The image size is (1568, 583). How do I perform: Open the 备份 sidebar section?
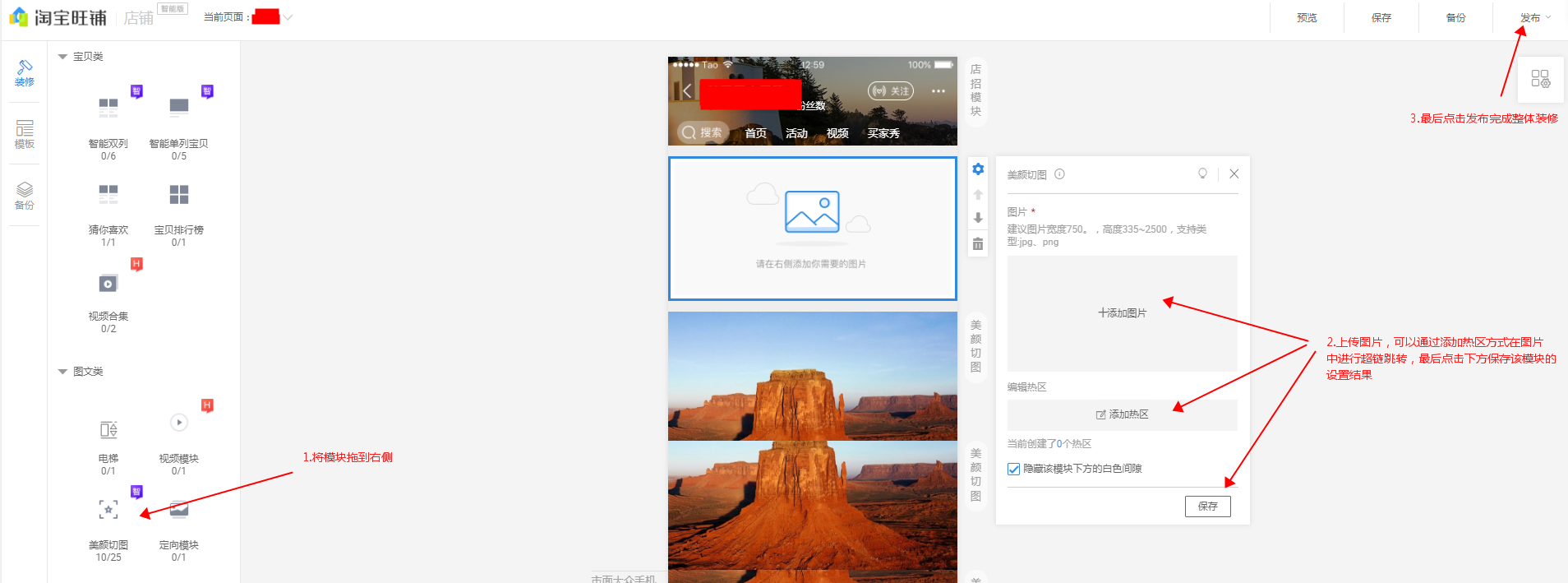click(25, 196)
